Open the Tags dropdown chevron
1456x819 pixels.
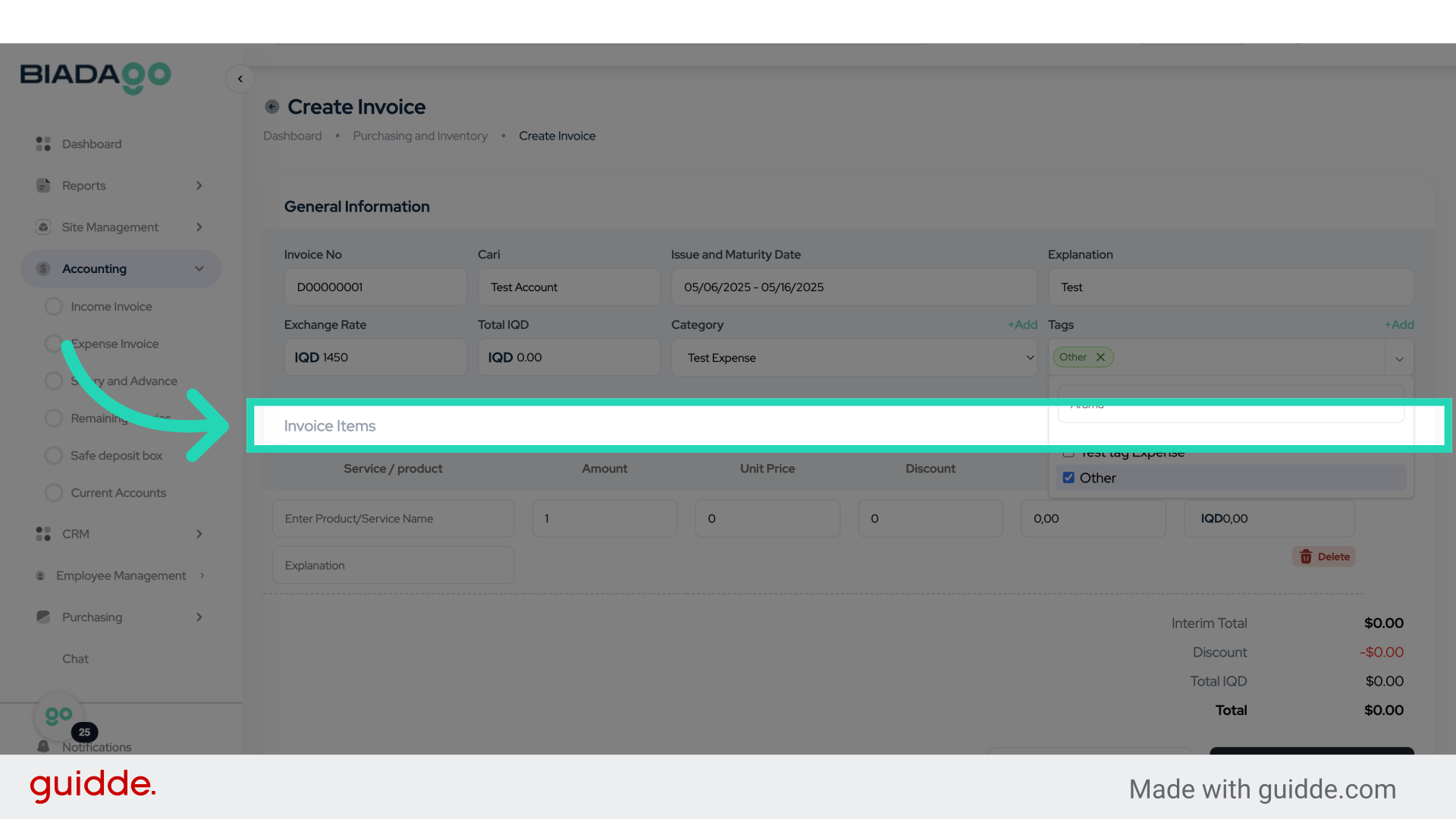(x=1399, y=359)
